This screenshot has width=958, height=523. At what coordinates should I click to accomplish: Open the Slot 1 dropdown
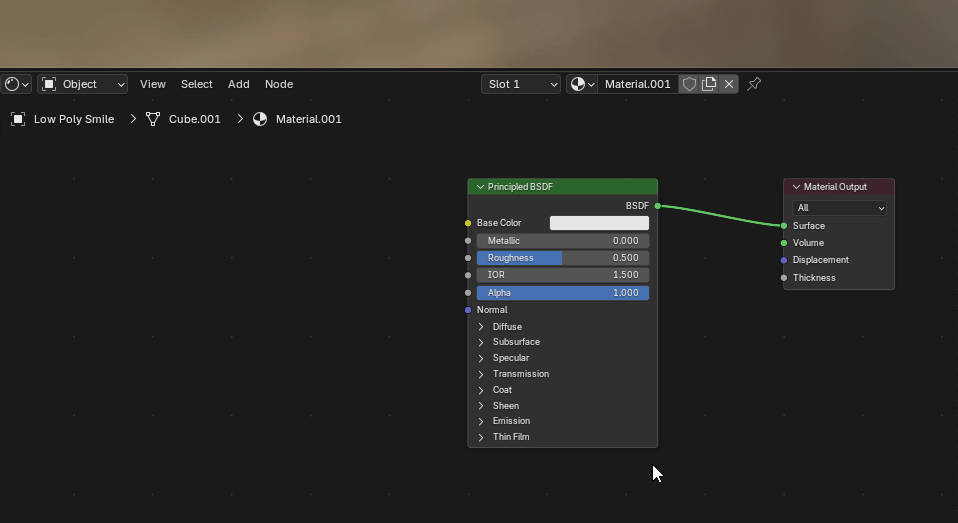521,84
